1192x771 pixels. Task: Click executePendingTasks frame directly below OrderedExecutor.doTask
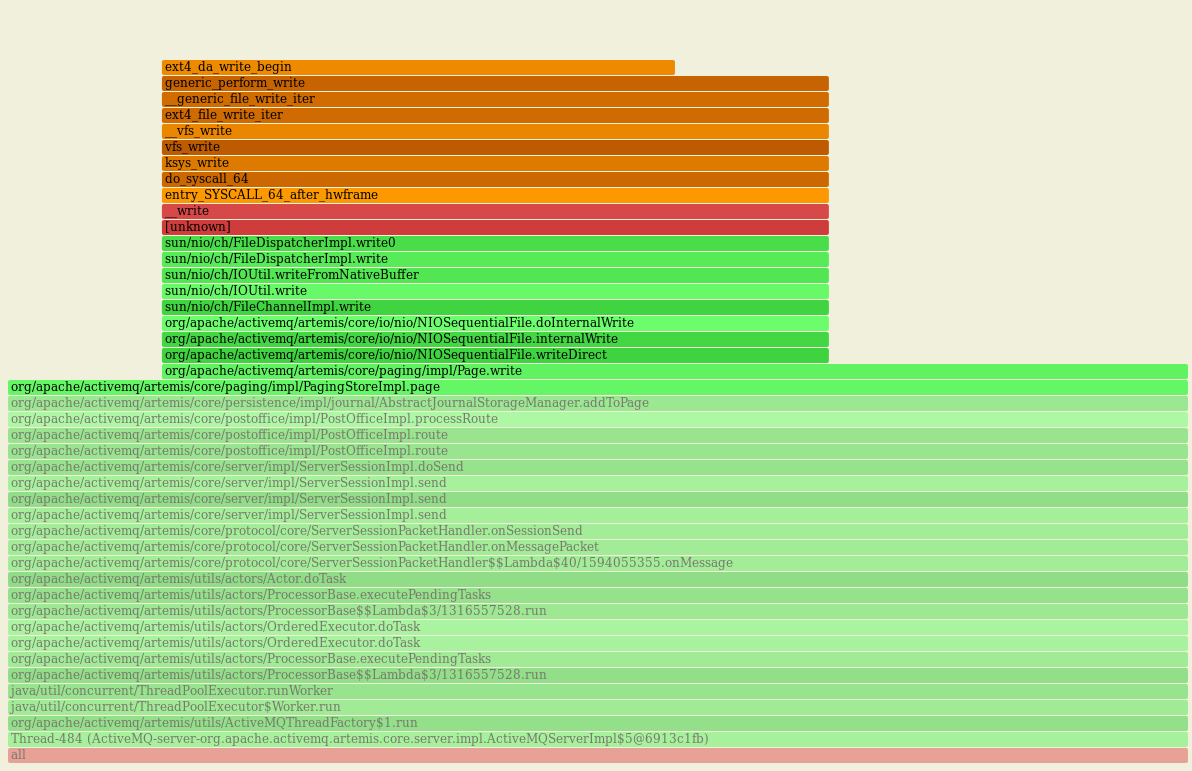point(598,659)
